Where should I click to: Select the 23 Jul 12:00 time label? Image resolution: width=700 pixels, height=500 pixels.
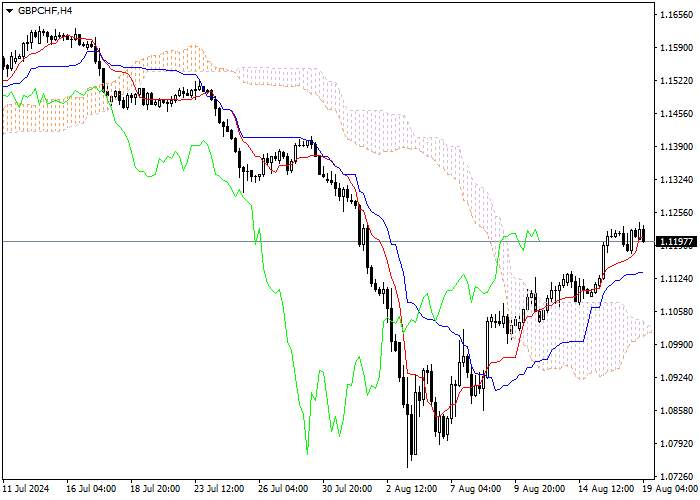coord(220,489)
